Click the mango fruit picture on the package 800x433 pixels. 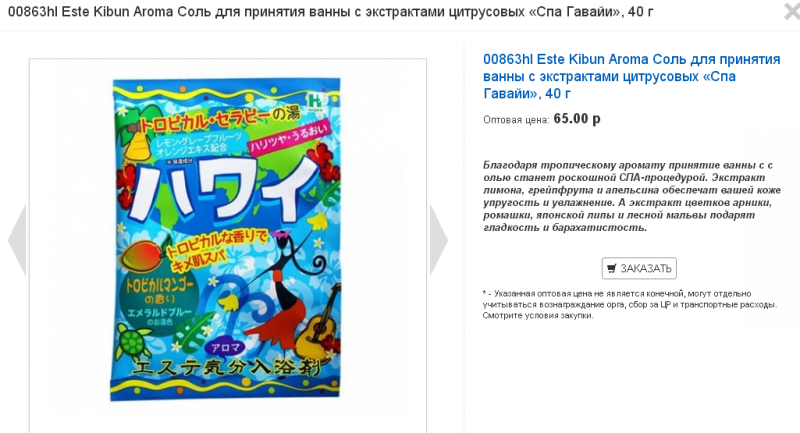pos(141,256)
